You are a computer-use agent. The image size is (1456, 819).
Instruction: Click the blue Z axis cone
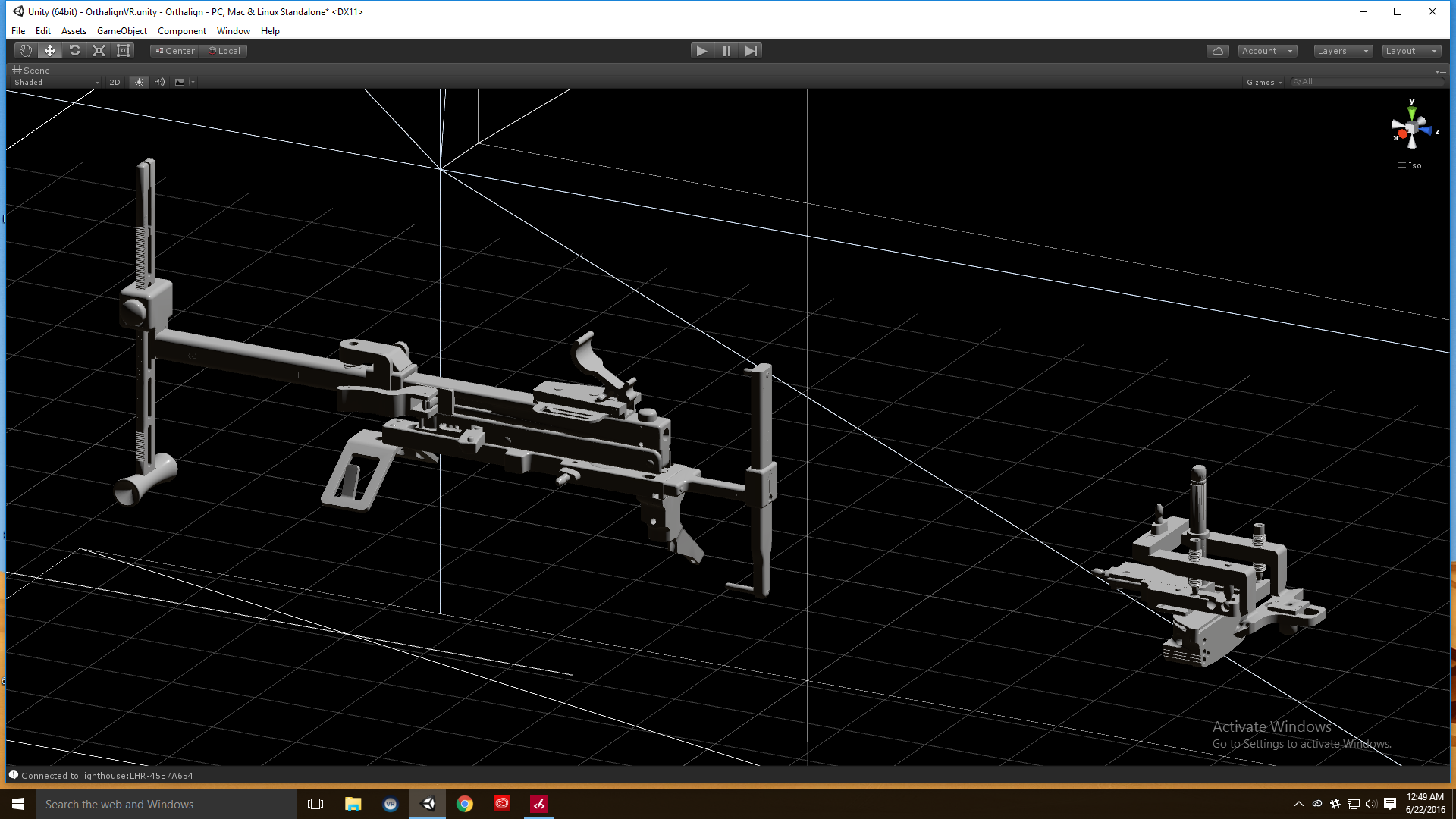pyautogui.click(x=1426, y=131)
